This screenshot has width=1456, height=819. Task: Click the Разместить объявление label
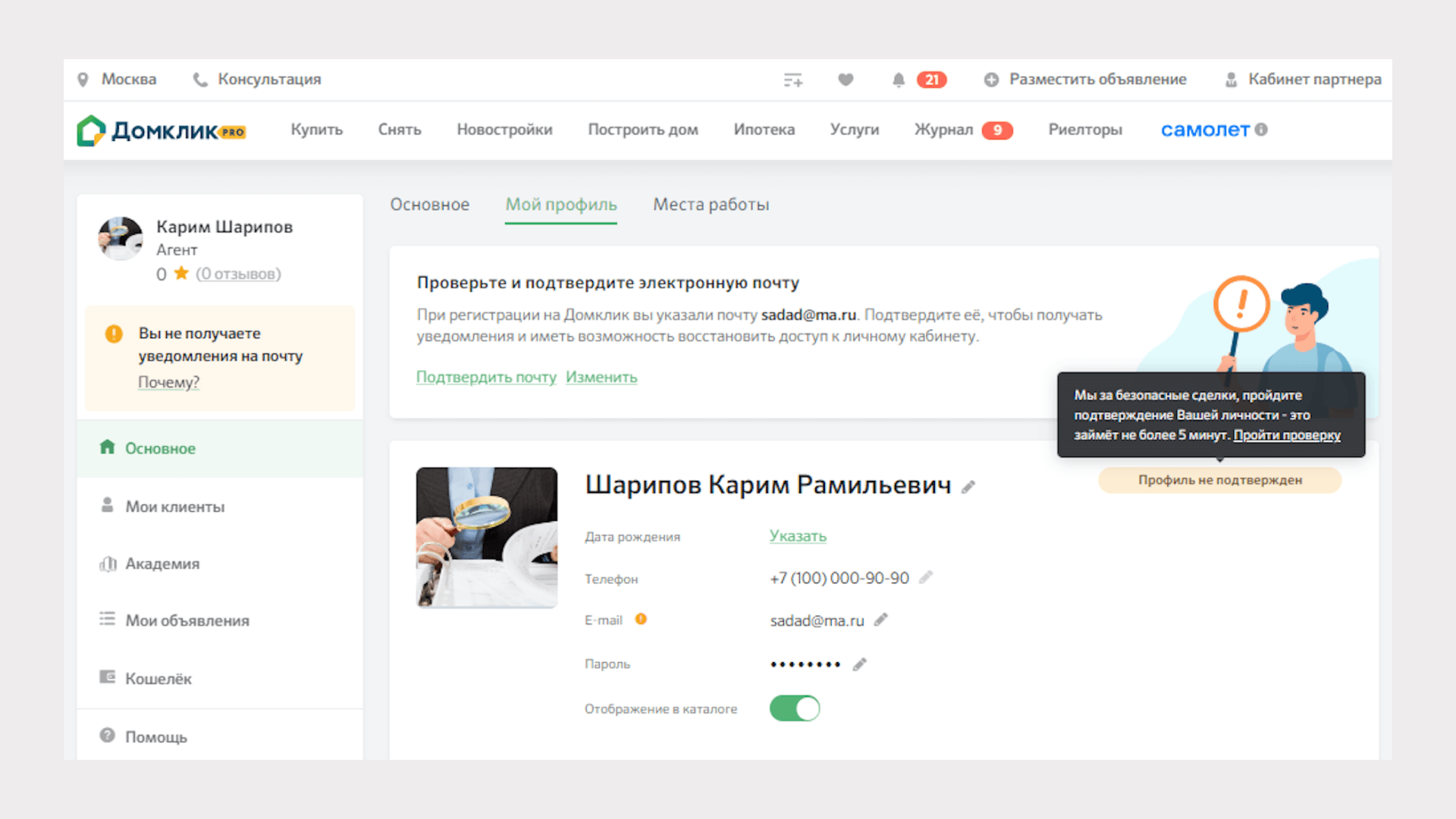tap(1097, 80)
